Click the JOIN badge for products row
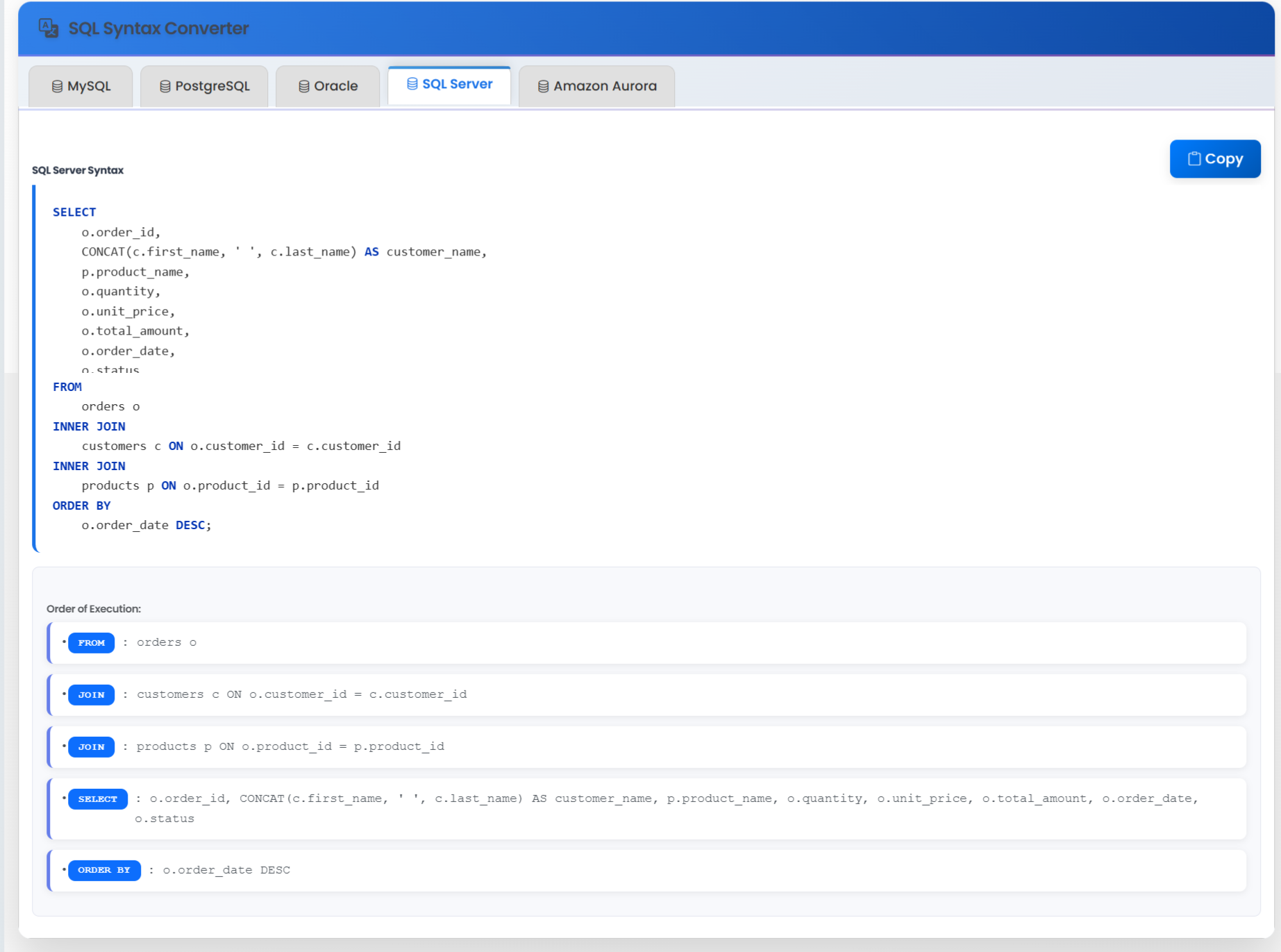This screenshot has width=1281, height=952. point(91,747)
